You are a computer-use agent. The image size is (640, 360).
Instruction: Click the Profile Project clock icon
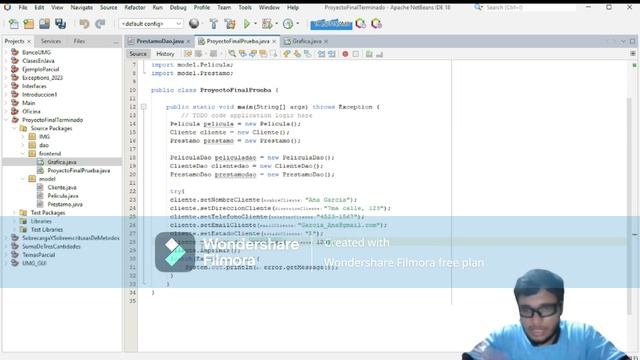[x=288, y=24]
